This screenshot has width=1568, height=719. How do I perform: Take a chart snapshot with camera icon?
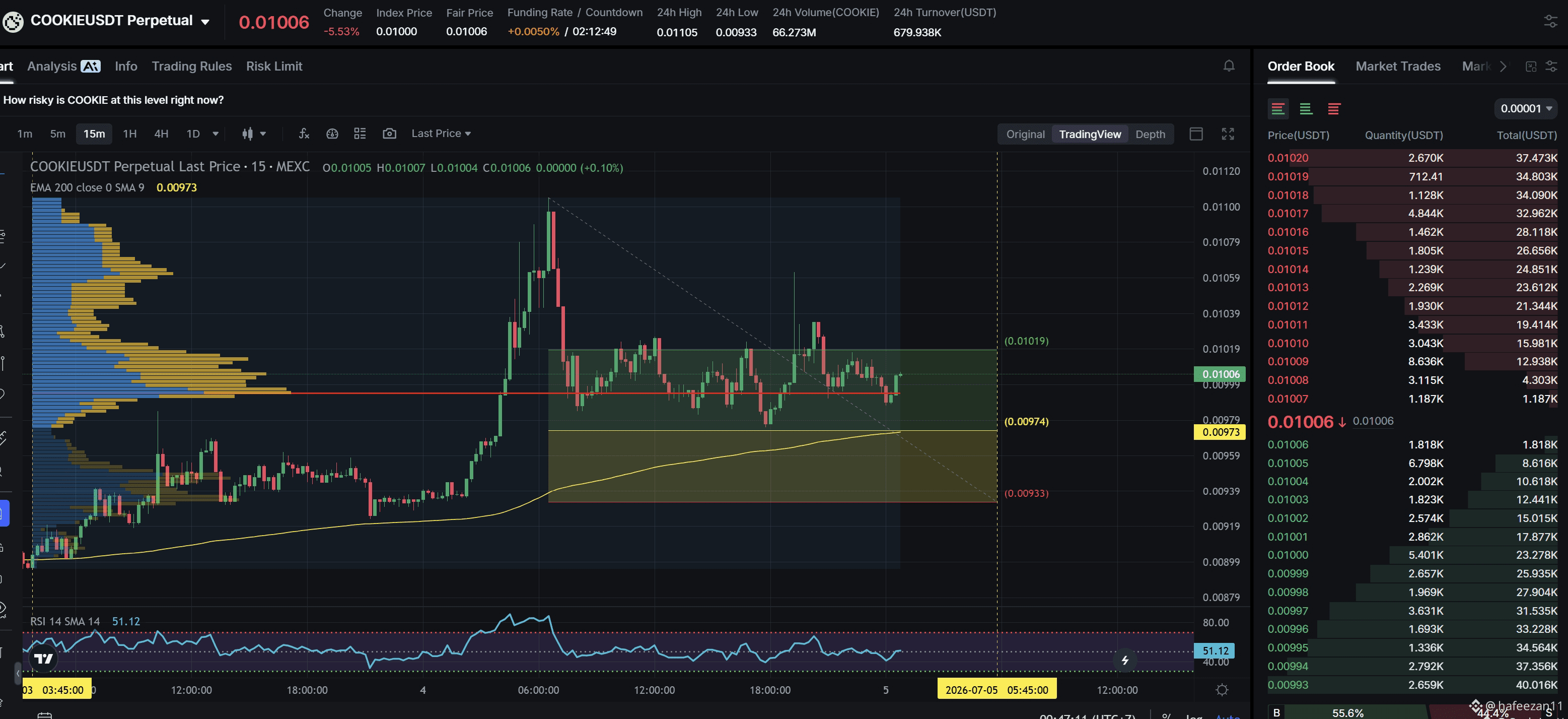[389, 134]
